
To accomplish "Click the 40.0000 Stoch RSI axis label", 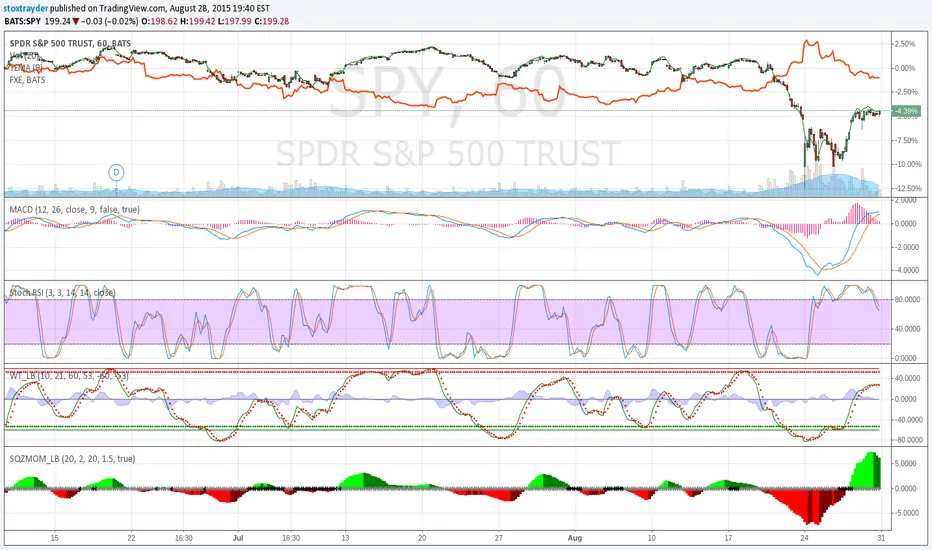I will click(x=906, y=329).
